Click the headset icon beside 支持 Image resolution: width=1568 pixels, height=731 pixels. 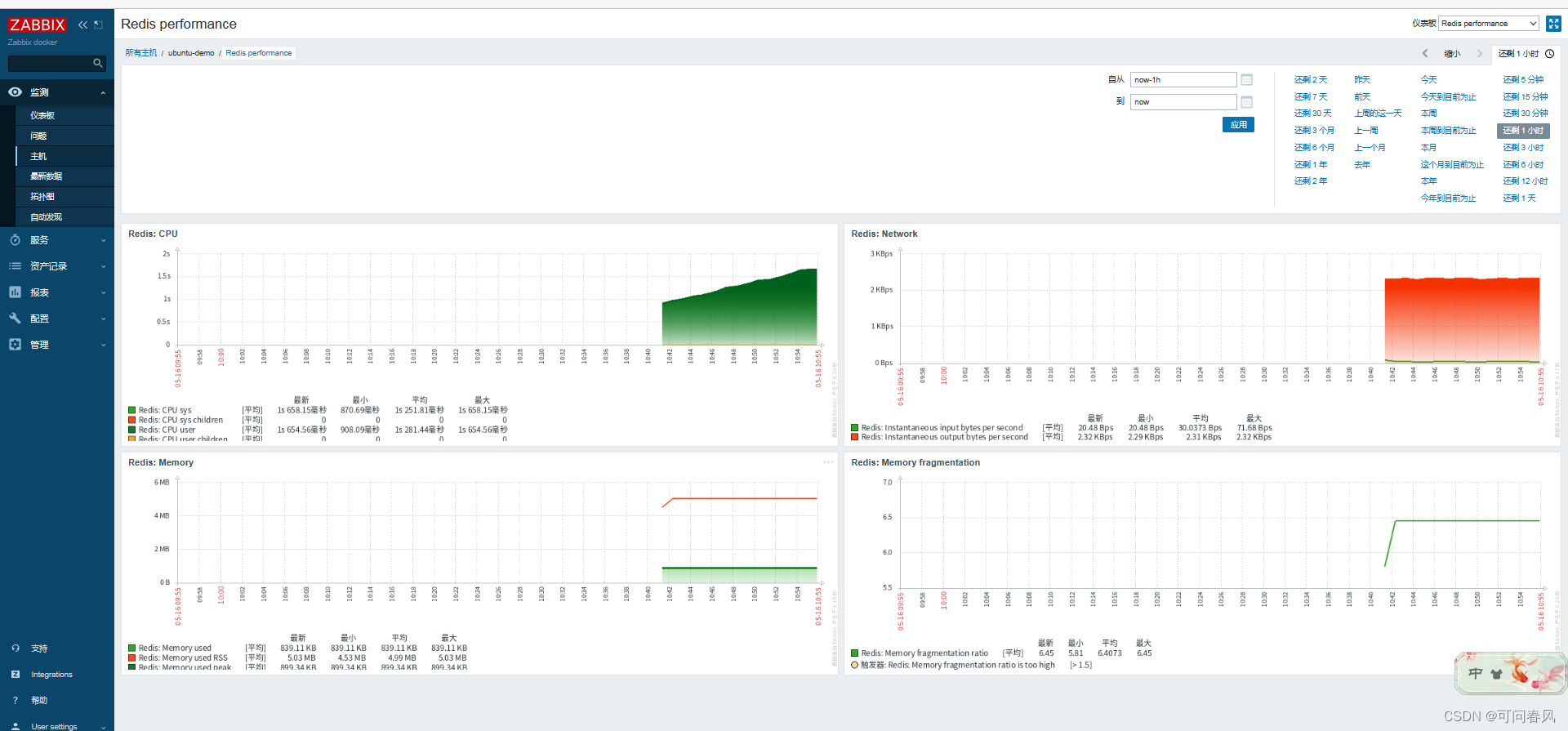15,649
